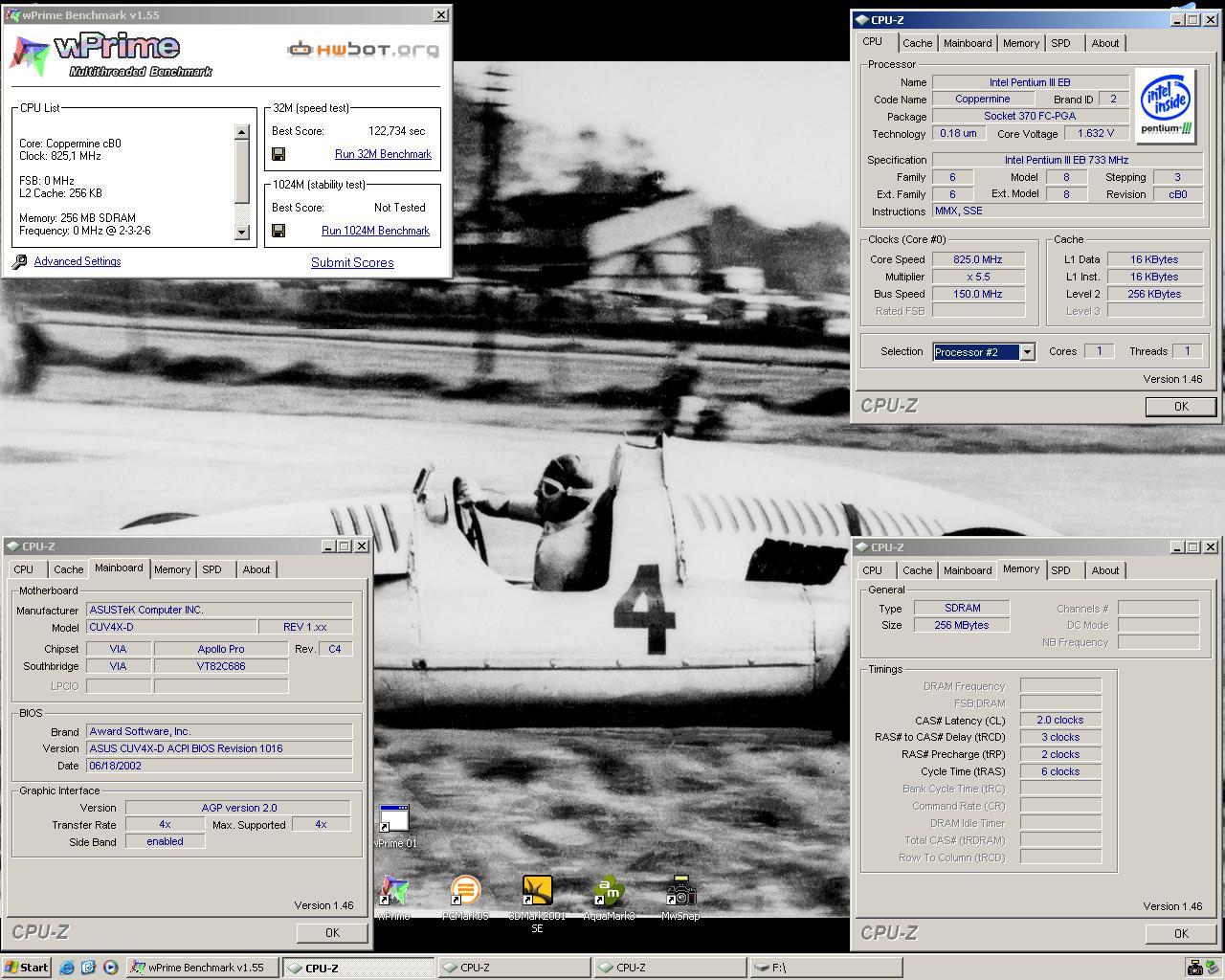The width and height of the screenshot is (1225, 980).
Task: Open Advanced Settings link in wPrime
Action: tap(78, 261)
